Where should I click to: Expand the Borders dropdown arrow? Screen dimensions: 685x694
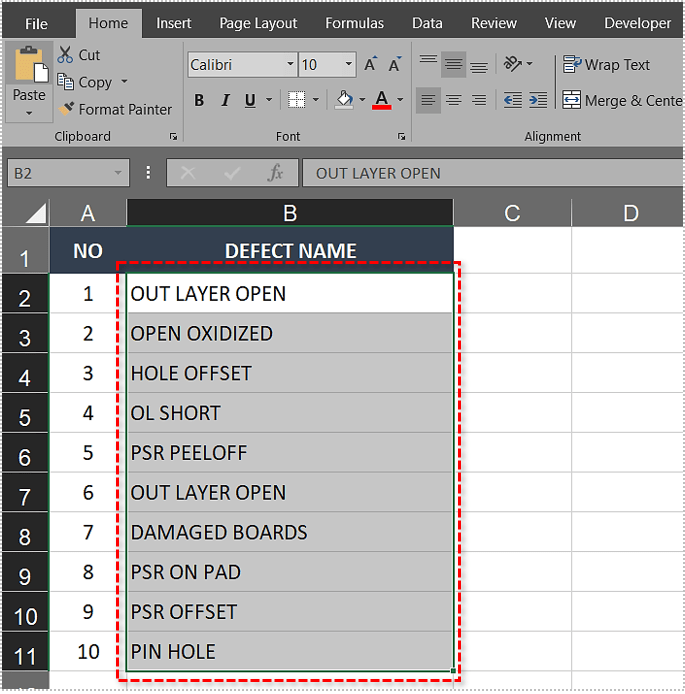coord(316,100)
